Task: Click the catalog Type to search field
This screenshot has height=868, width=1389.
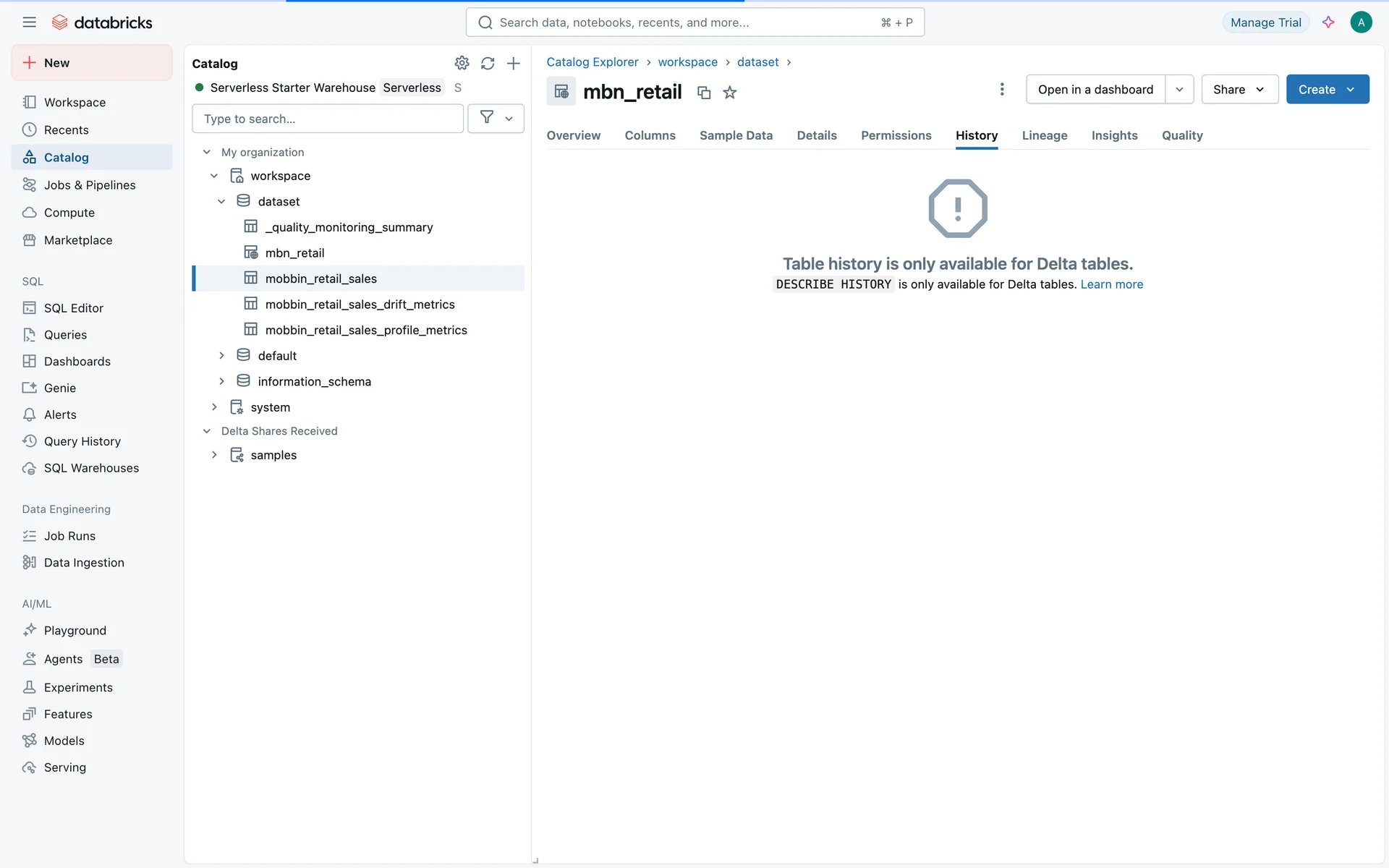Action: tap(327, 119)
